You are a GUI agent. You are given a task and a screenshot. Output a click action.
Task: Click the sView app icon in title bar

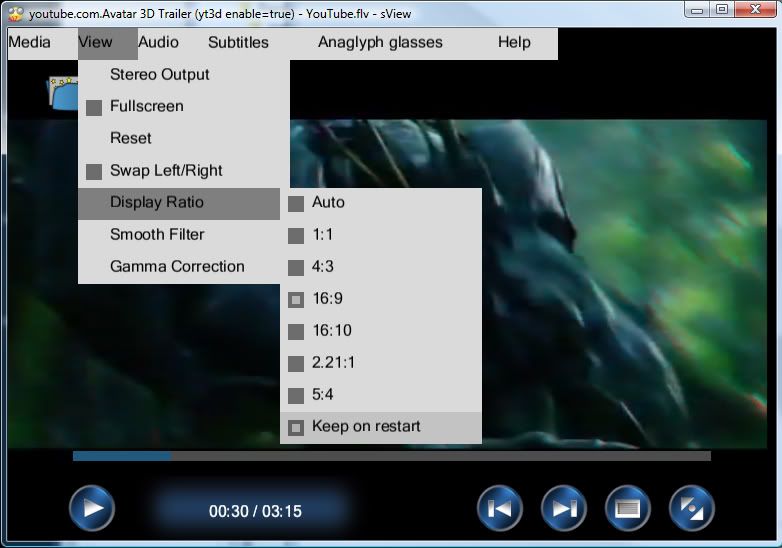pos(16,13)
